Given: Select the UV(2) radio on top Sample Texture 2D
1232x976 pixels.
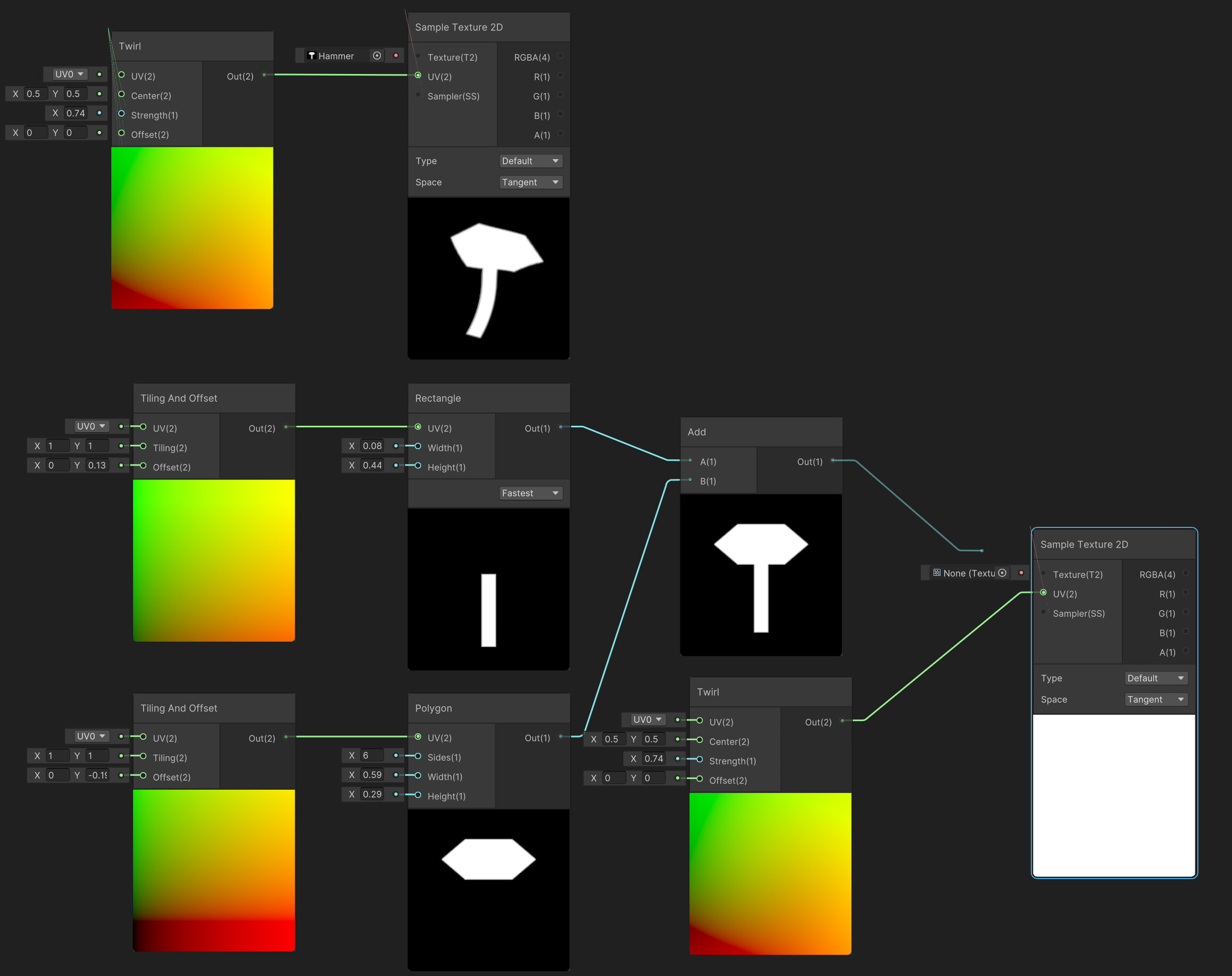Looking at the screenshot, I should [419, 76].
